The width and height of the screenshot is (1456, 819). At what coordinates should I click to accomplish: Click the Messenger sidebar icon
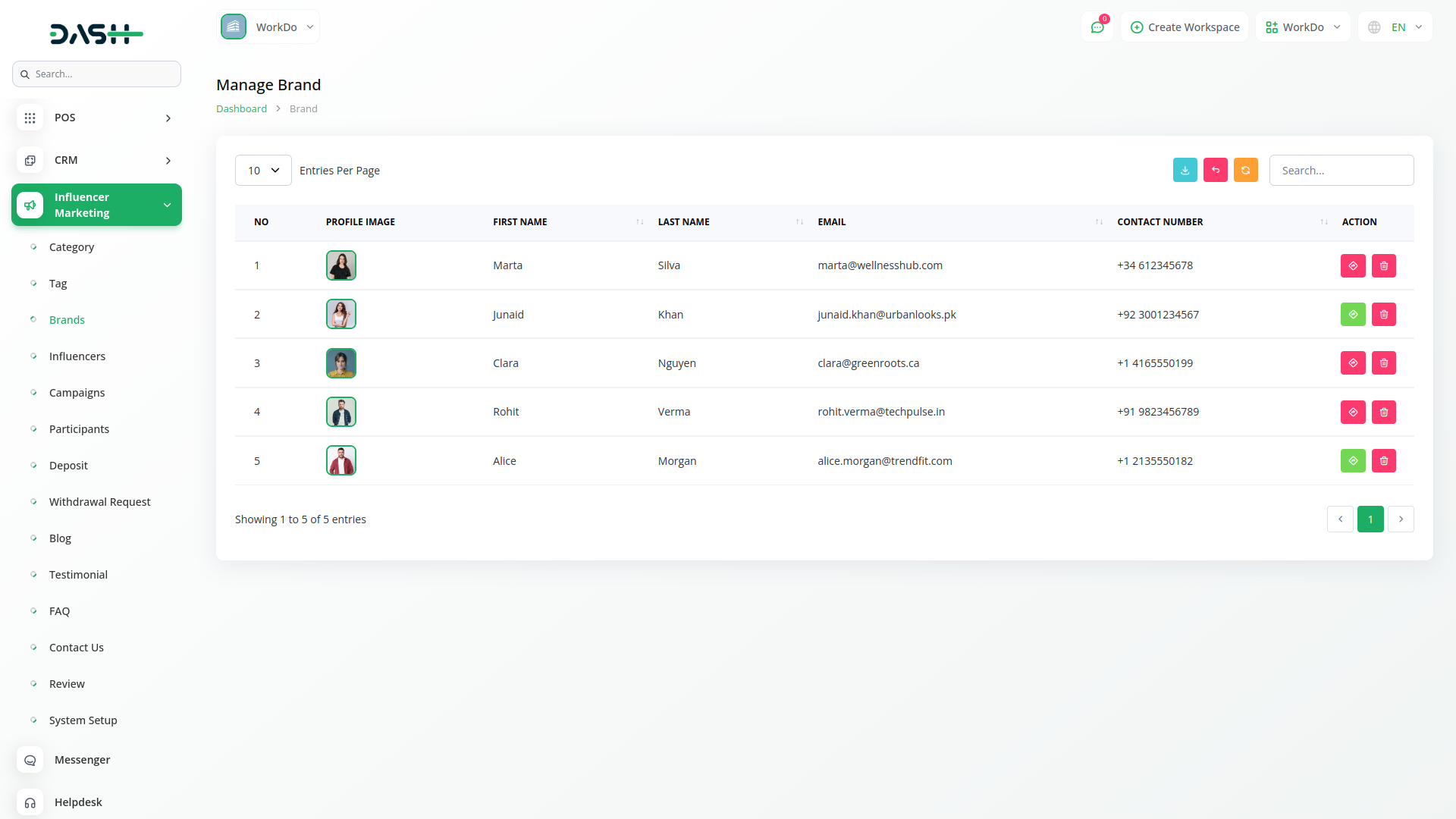pyautogui.click(x=30, y=760)
